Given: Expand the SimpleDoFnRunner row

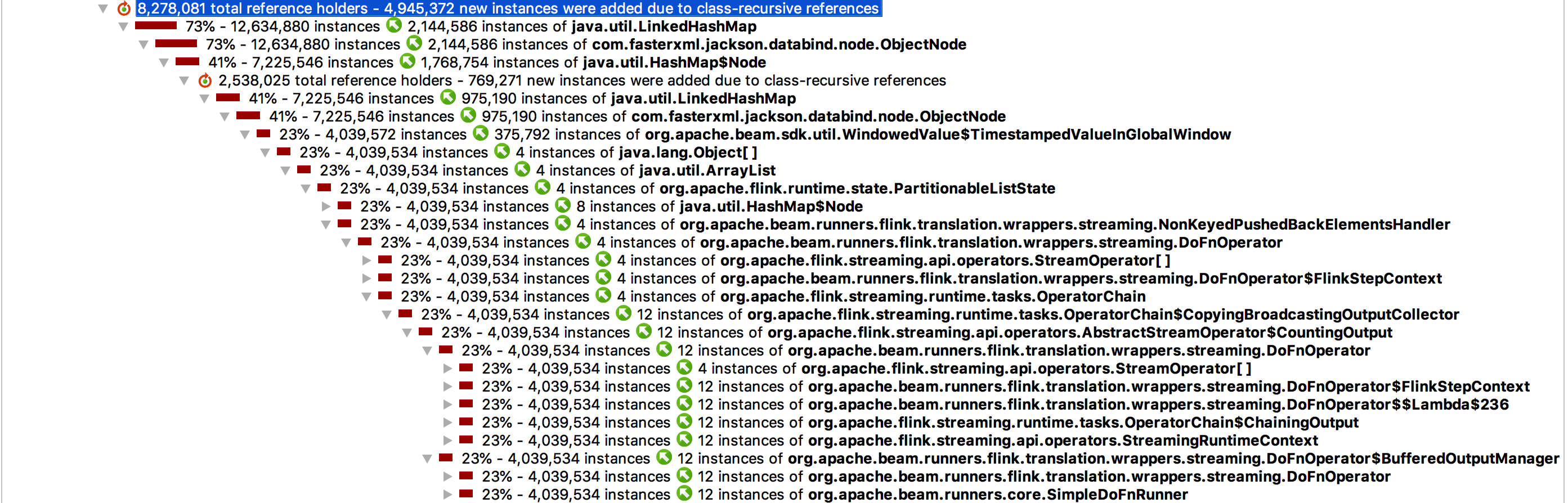Looking at the screenshot, I should pyautogui.click(x=447, y=495).
